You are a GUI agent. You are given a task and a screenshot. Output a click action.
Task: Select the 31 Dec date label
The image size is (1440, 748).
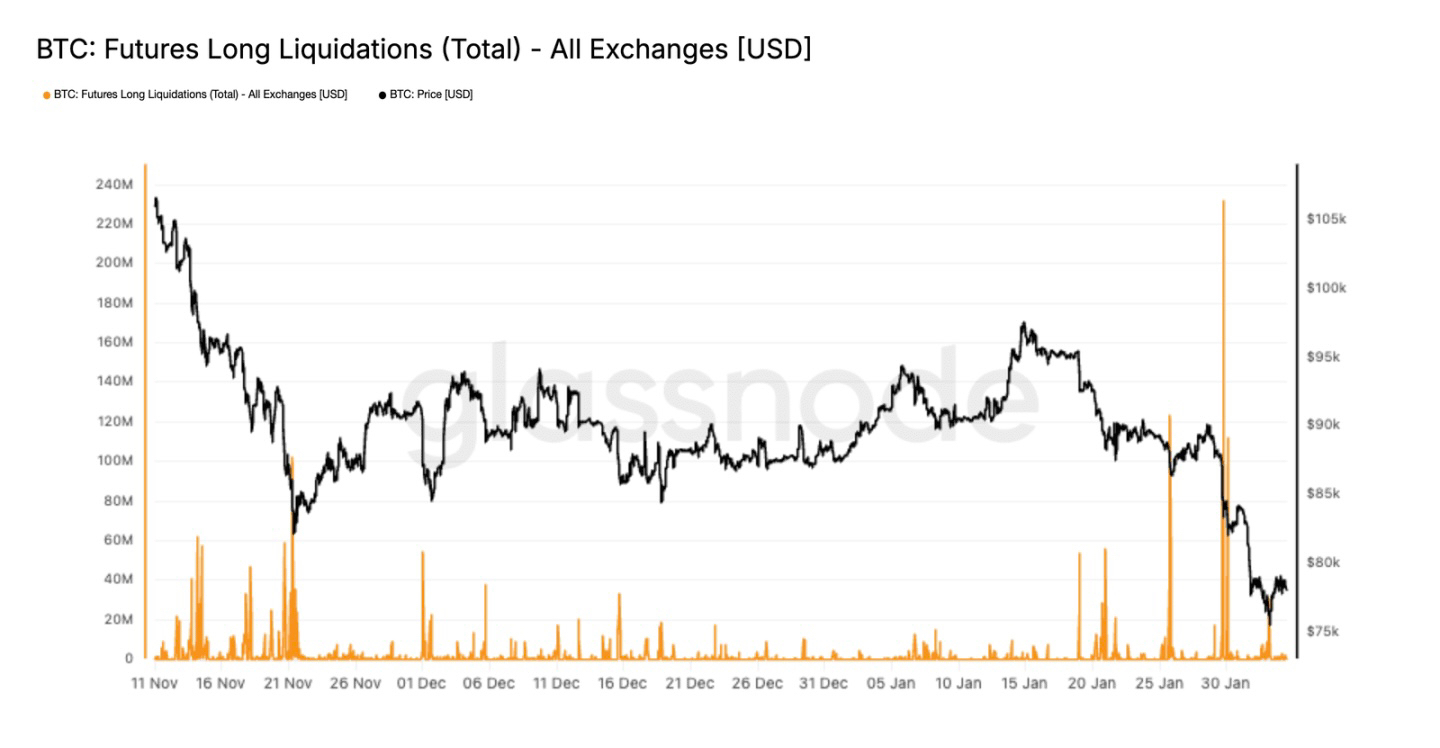(822, 684)
